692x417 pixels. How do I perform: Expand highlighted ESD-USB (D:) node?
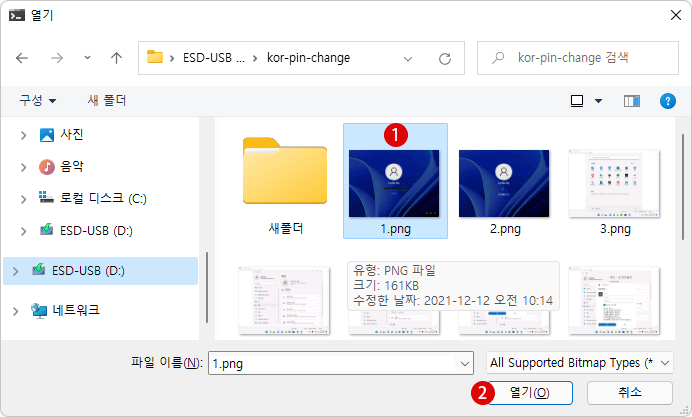click(x=15, y=271)
